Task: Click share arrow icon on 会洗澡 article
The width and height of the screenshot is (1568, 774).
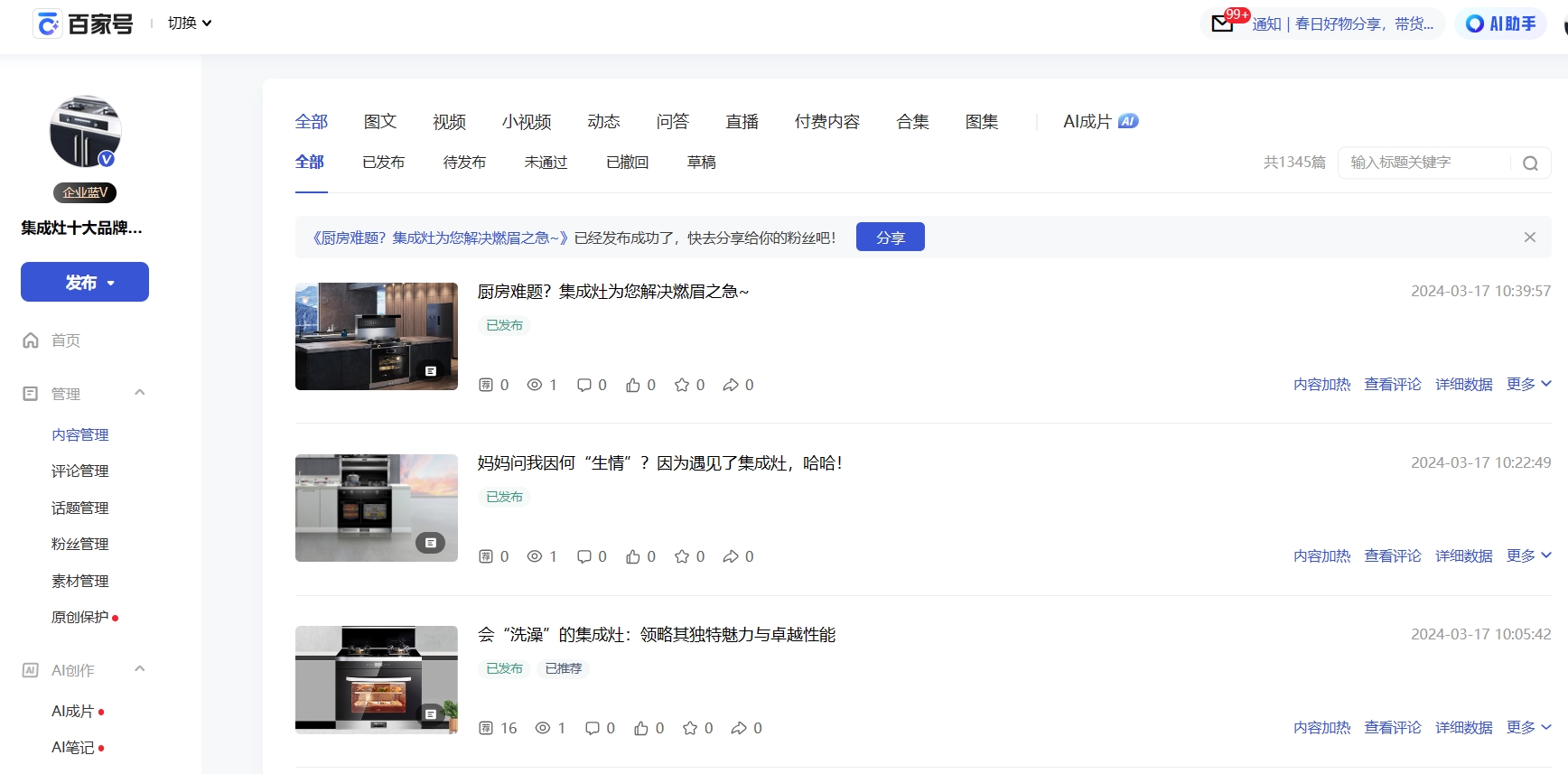Action: [x=739, y=728]
